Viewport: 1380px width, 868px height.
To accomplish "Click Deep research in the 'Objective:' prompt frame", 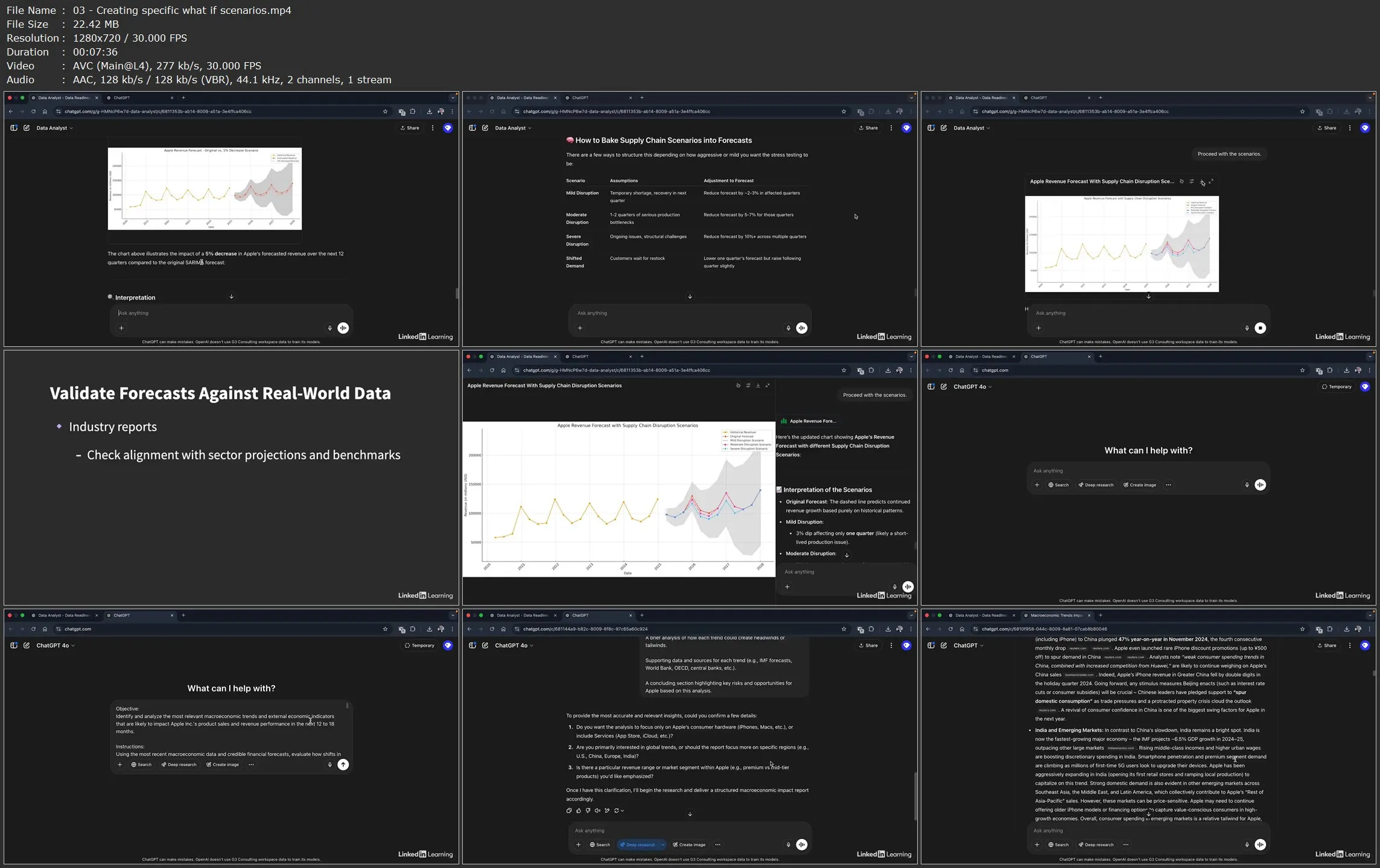I will click(x=179, y=764).
